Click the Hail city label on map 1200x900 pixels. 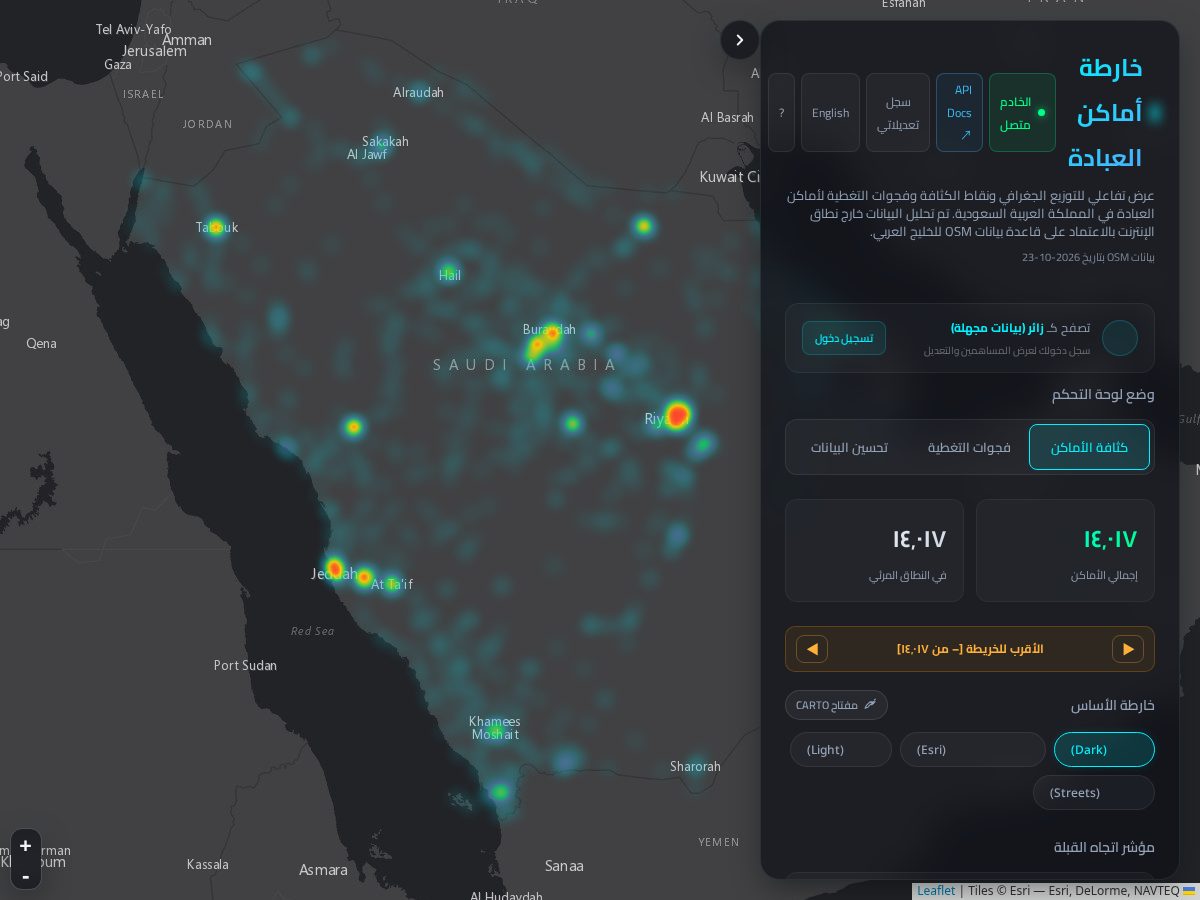450,275
